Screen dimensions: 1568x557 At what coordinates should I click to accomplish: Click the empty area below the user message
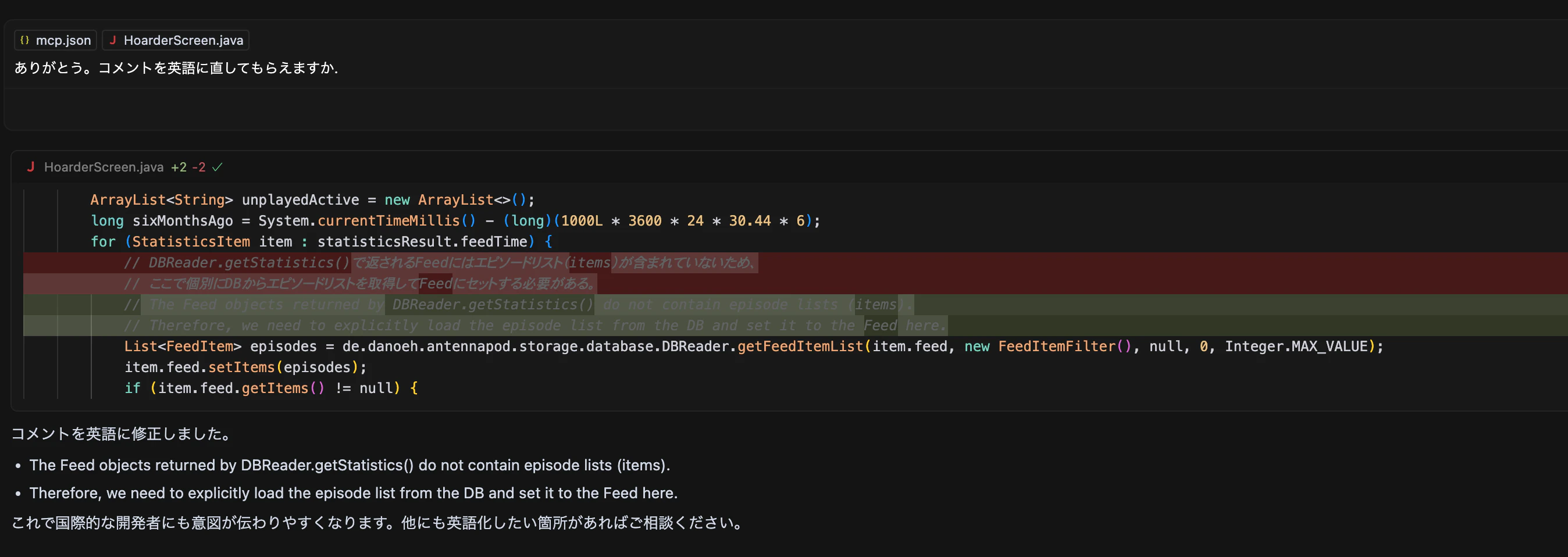pos(785,108)
